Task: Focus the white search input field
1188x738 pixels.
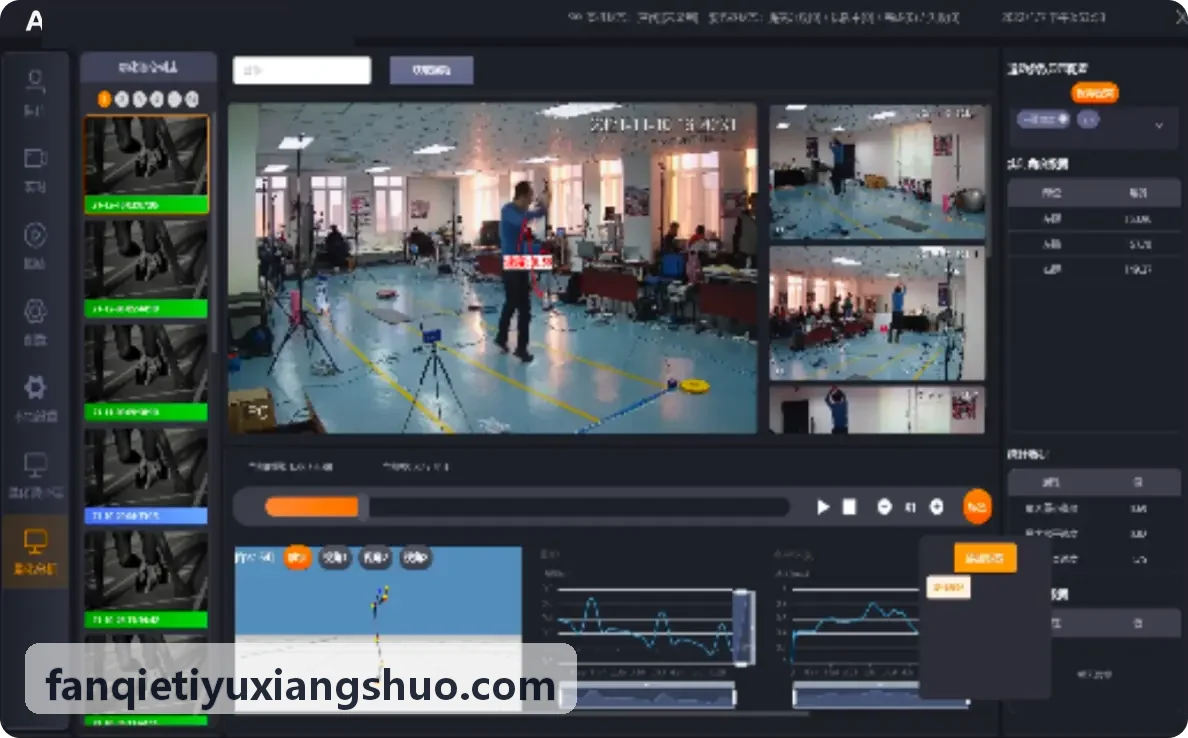Action: 302,70
